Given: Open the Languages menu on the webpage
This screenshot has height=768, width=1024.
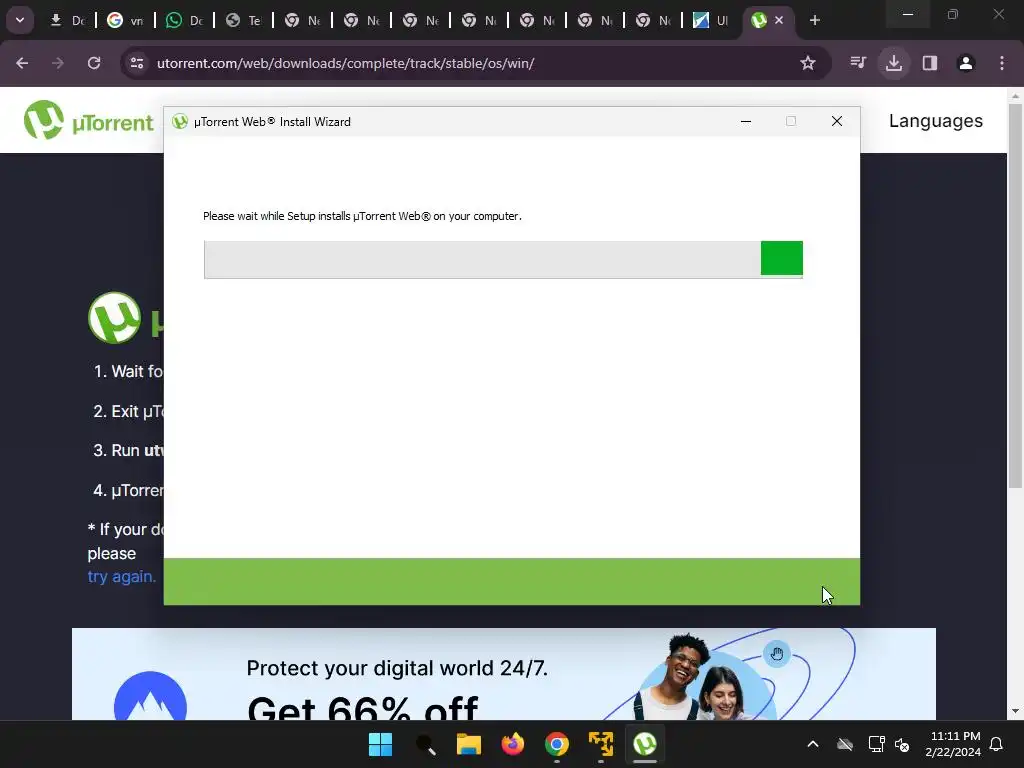Looking at the screenshot, I should click(x=935, y=121).
